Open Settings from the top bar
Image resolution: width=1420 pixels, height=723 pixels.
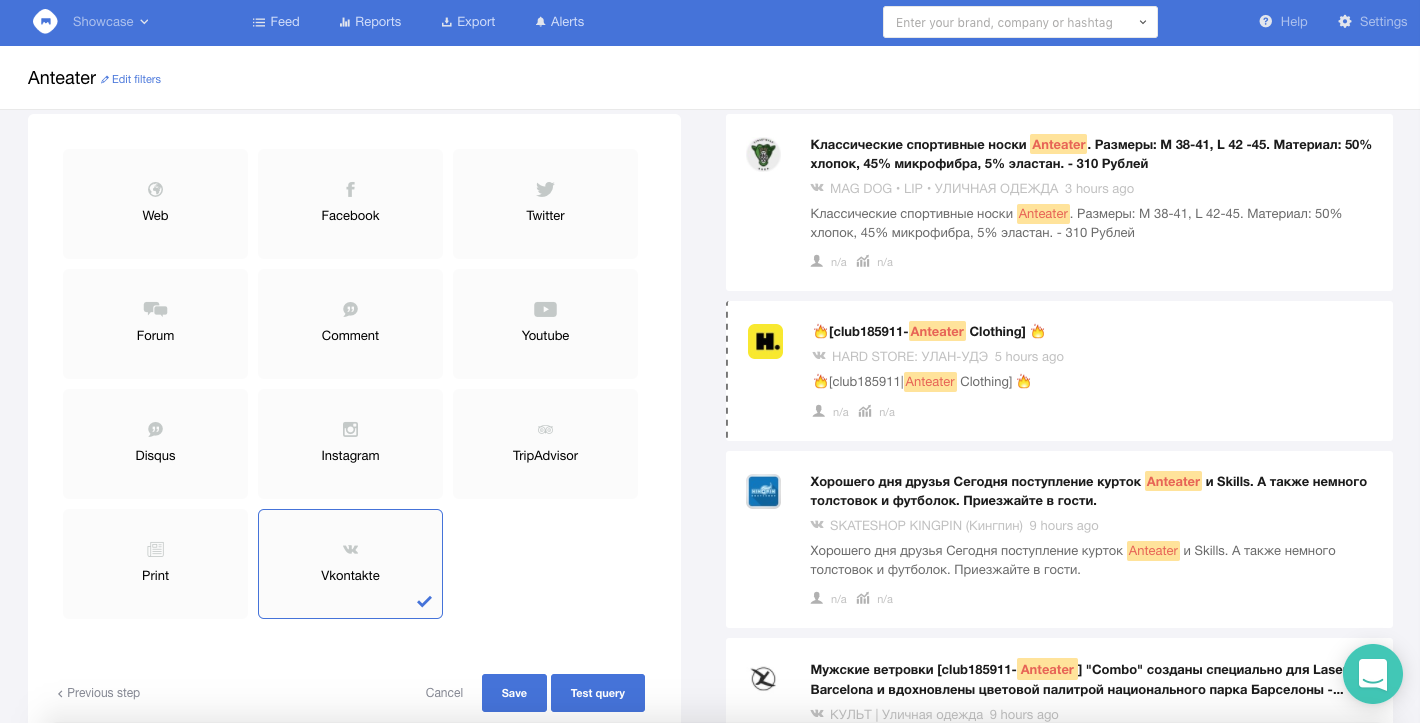1372,21
